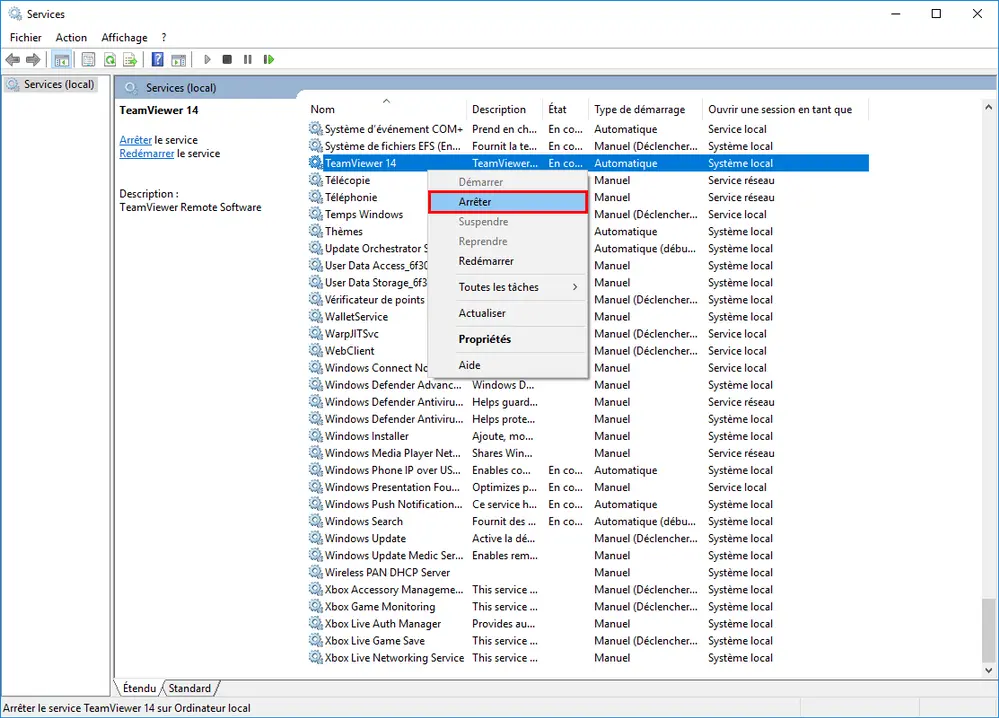Choose Actualiser in the context menu
The width and height of the screenshot is (999, 718).
(x=507, y=313)
